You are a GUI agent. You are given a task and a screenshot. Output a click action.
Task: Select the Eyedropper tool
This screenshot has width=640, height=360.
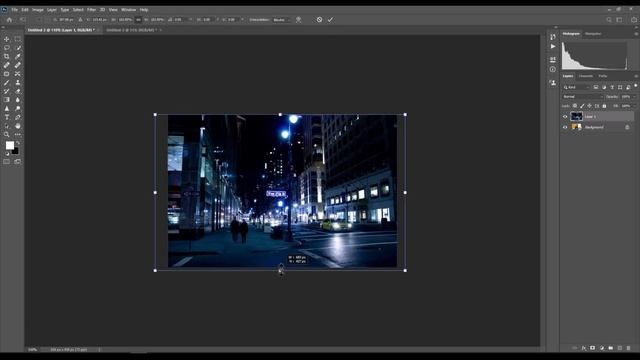point(18,56)
